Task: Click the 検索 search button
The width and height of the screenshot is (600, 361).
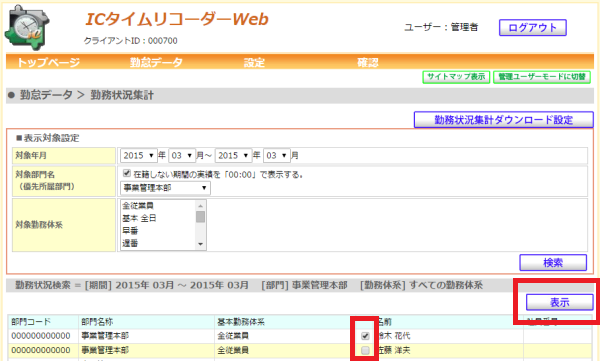Action: click(553, 263)
